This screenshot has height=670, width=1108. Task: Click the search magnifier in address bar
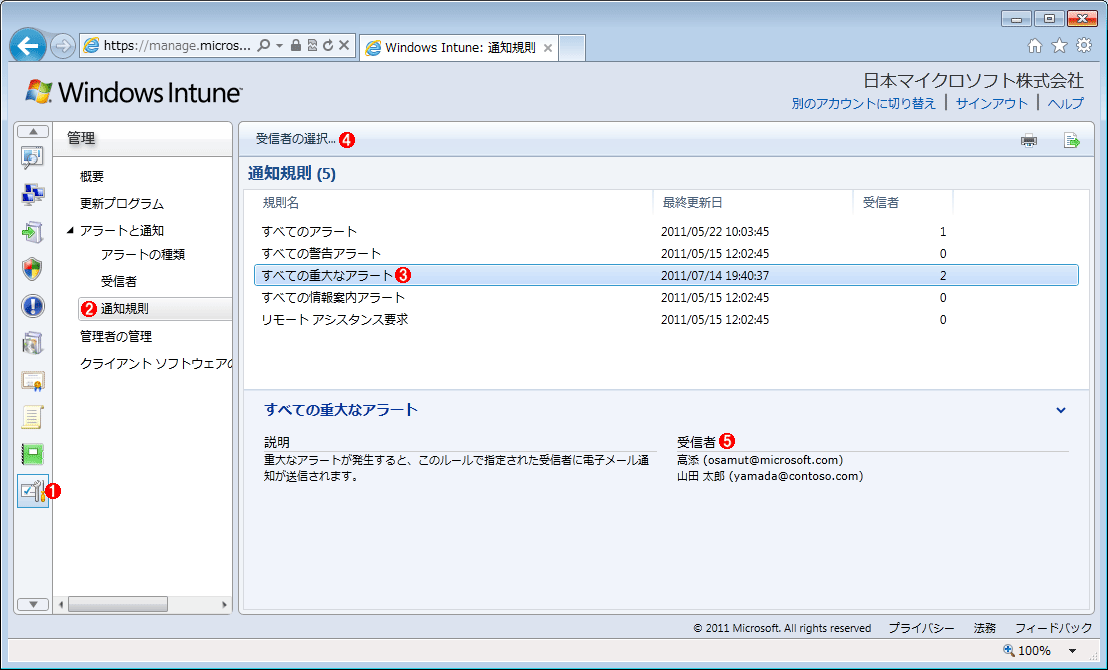tap(264, 45)
